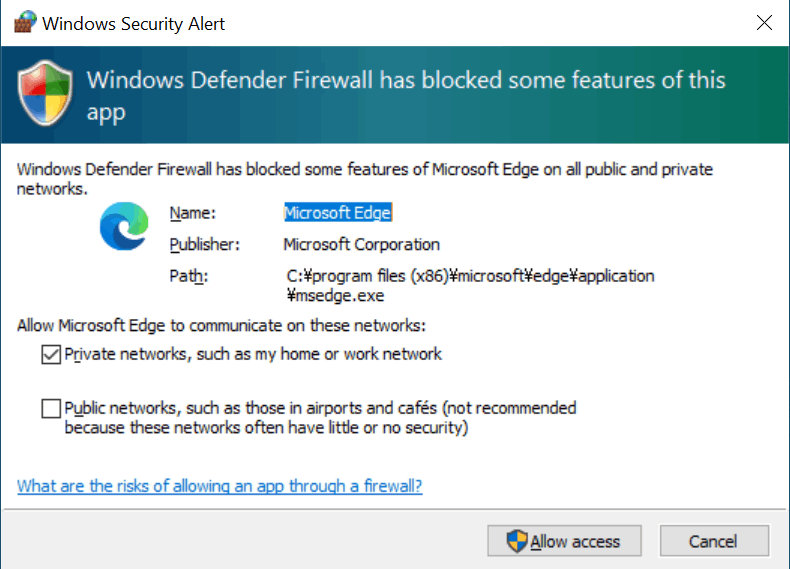Image resolution: width=790 pixels, height=569 pixels.
Task: Click the Publisher label
Action: coord(205,244)
